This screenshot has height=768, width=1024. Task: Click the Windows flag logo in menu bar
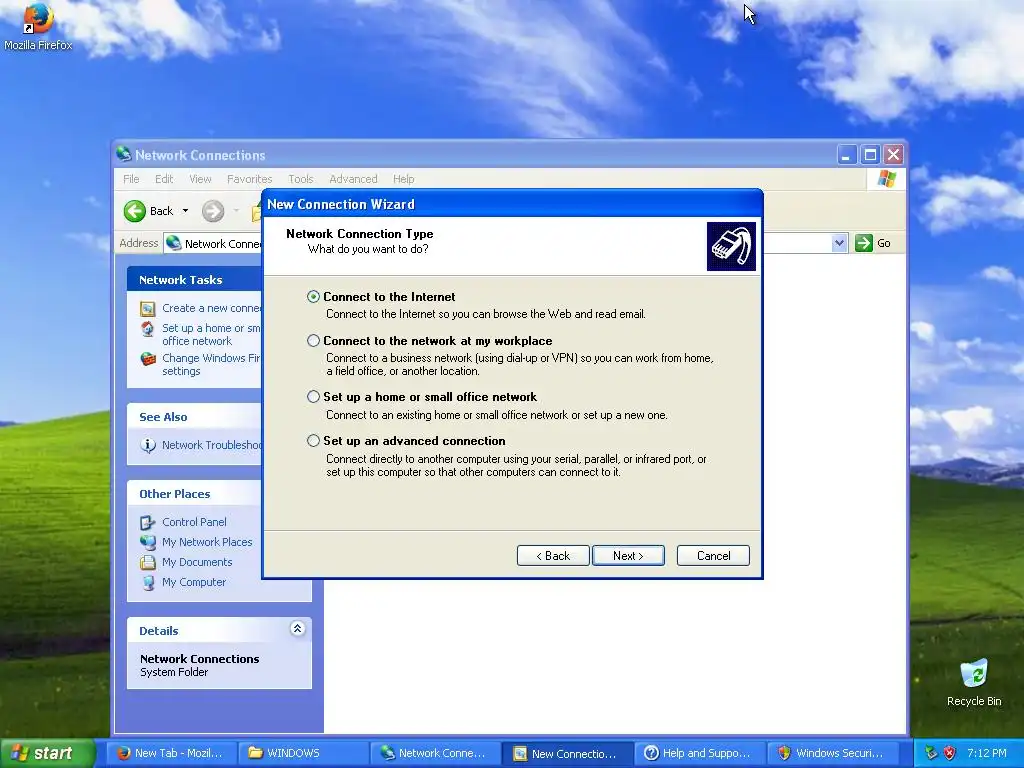[886, 178]
